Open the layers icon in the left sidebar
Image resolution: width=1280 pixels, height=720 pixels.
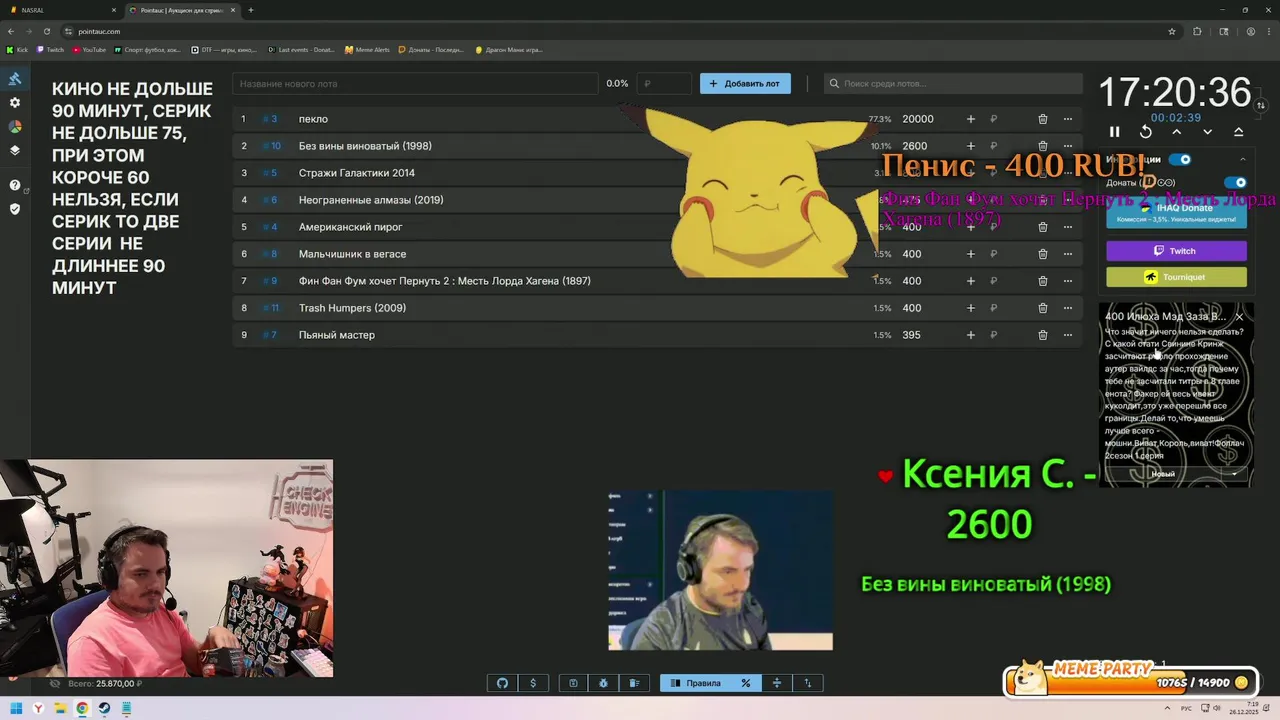(x=15, y=151)
